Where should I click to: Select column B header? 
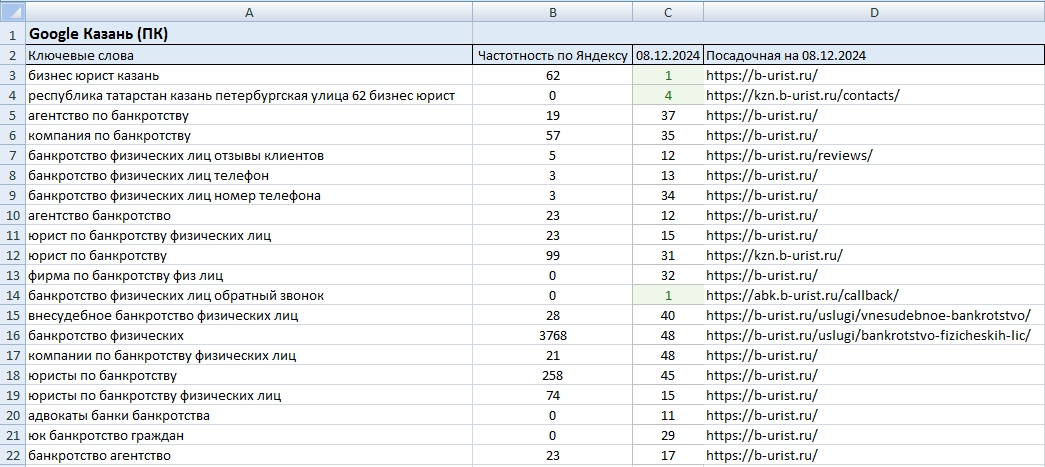(552, 11)
